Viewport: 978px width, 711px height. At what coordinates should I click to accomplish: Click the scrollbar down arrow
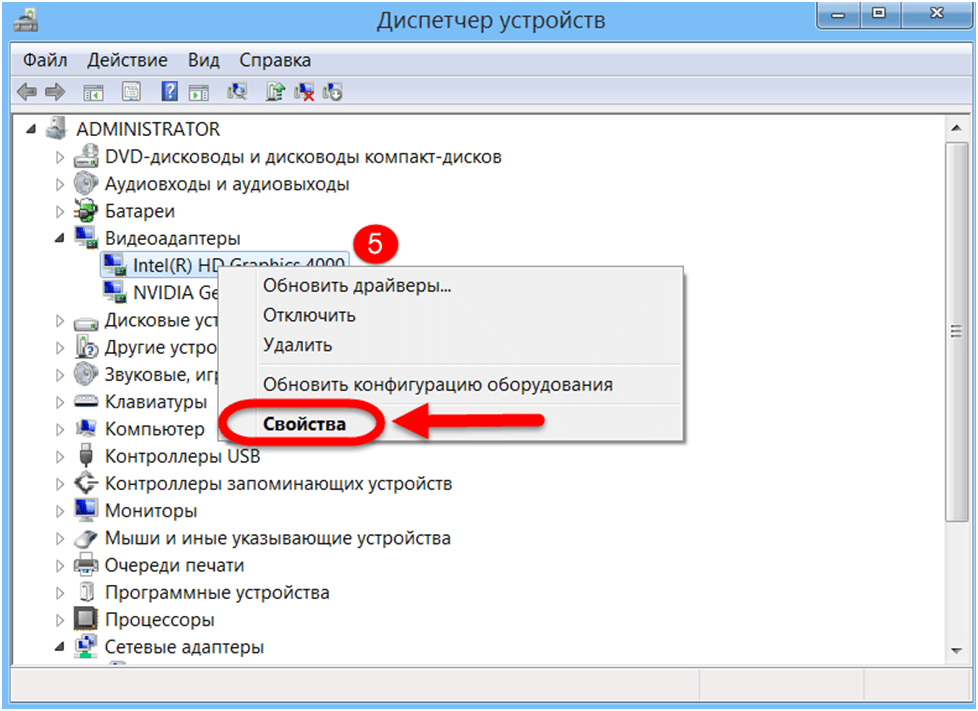[x=956, y=651]
